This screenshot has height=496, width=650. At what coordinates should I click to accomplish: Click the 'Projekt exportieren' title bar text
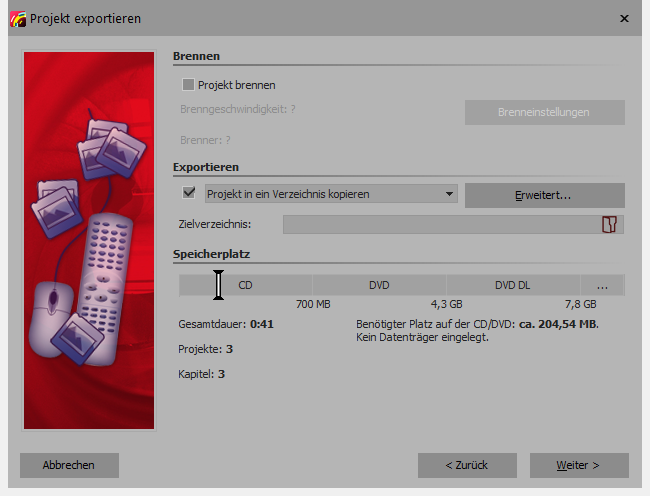(85, 18)
